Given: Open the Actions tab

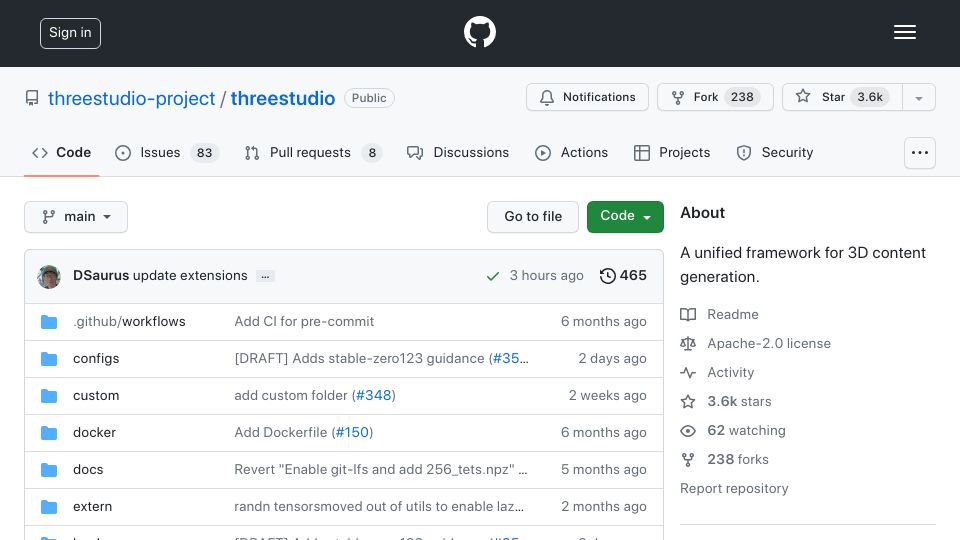Looking at the screenshot, I should [x=571, y=152].
